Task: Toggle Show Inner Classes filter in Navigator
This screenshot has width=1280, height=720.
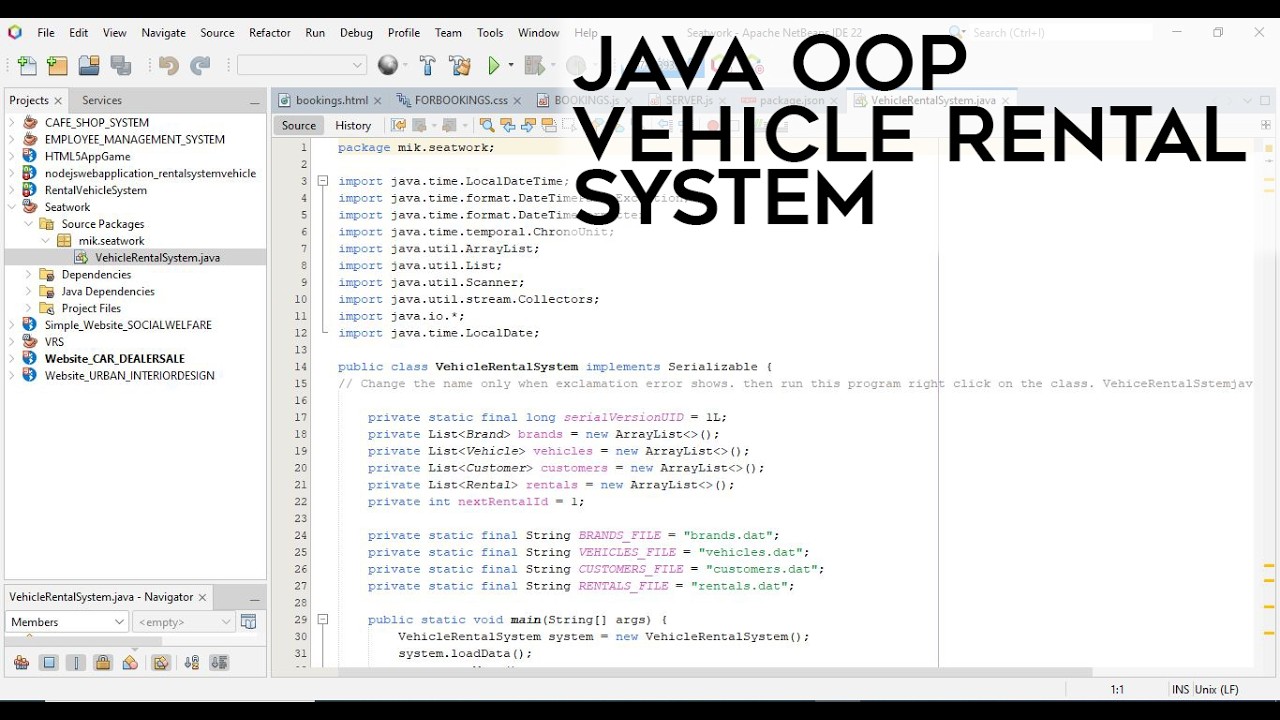Action: (130, 662)
